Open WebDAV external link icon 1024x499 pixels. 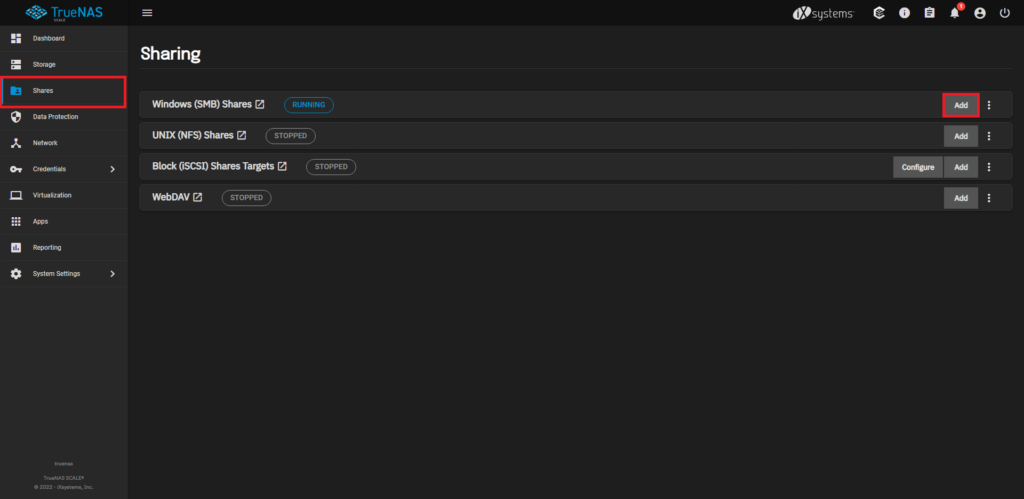tap(197, 198)
